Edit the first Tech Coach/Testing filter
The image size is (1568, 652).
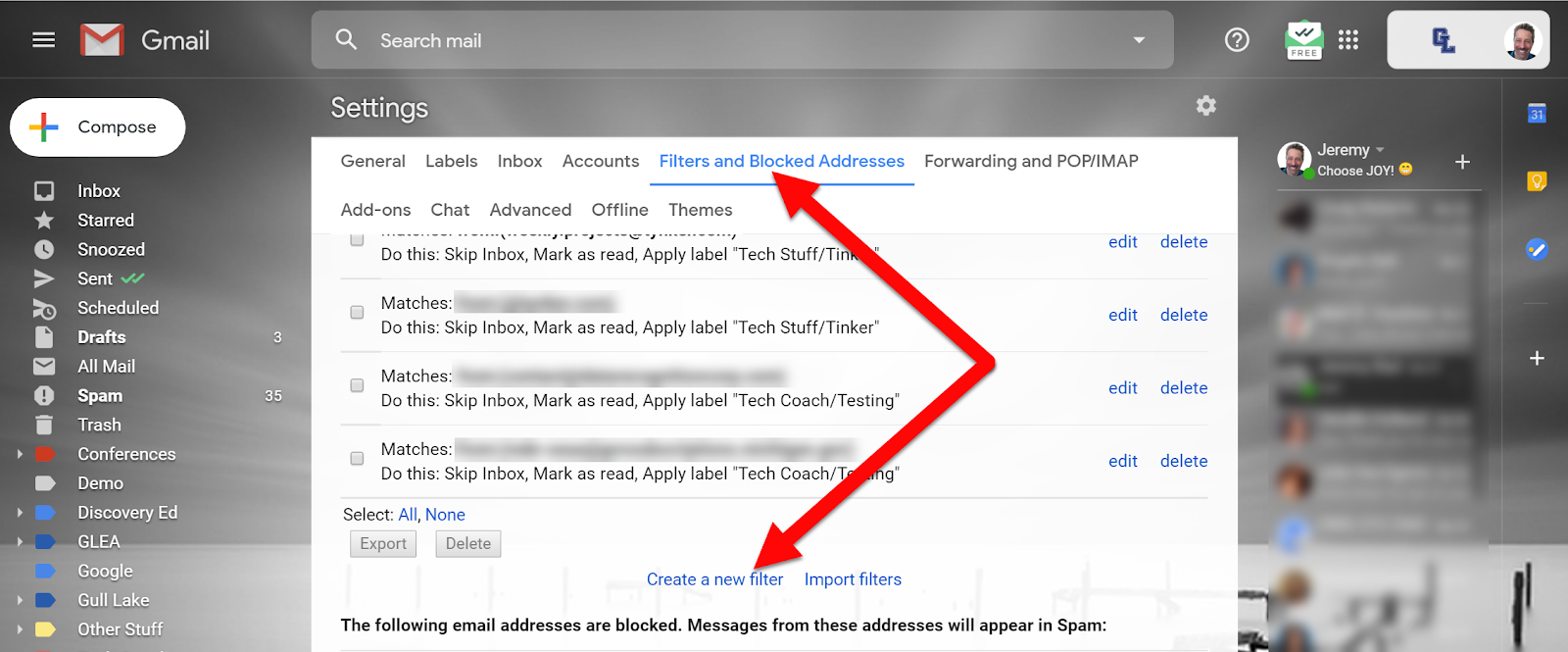point(1123,387)
